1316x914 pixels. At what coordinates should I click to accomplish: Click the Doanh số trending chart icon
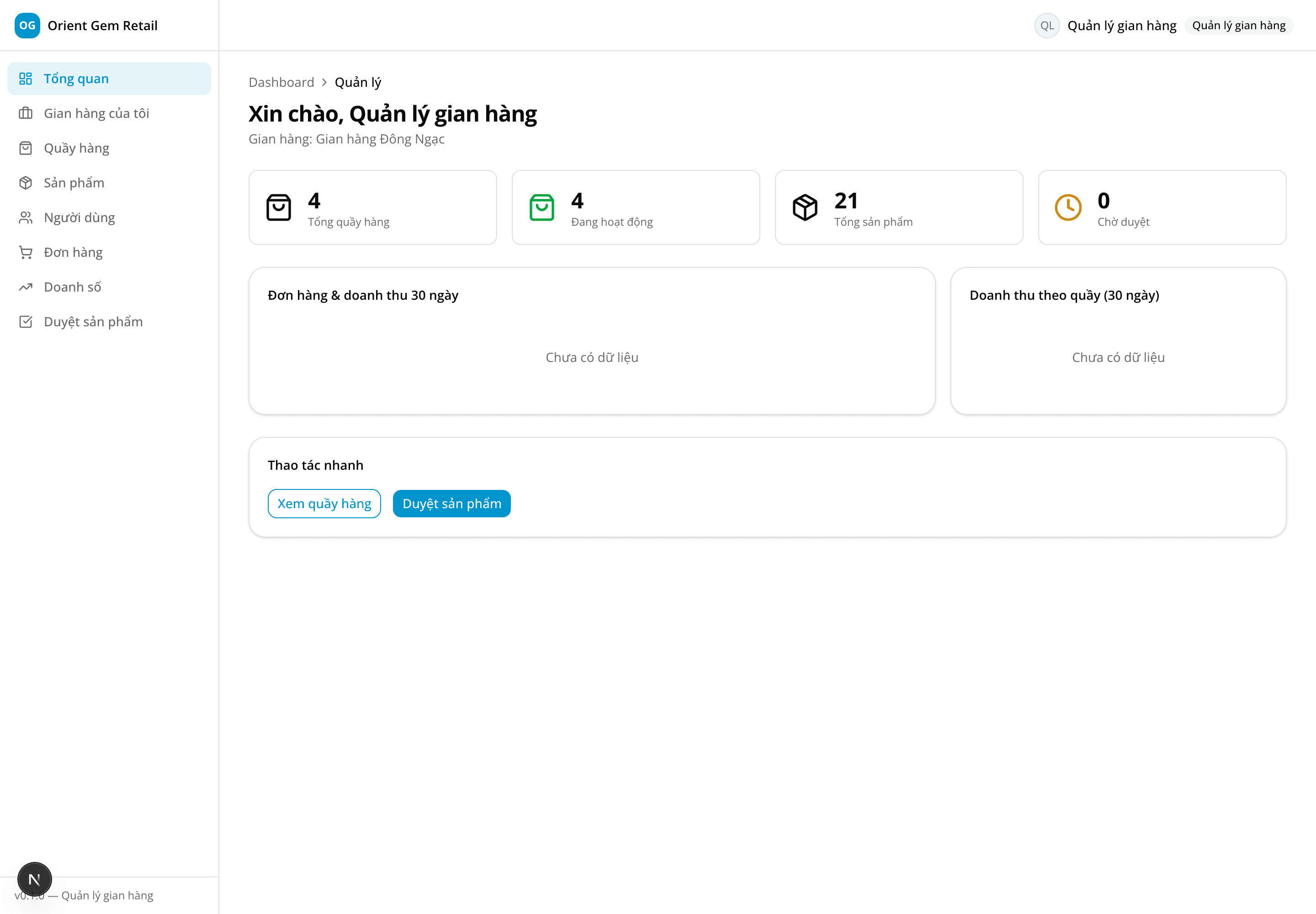tap(25, 287)
